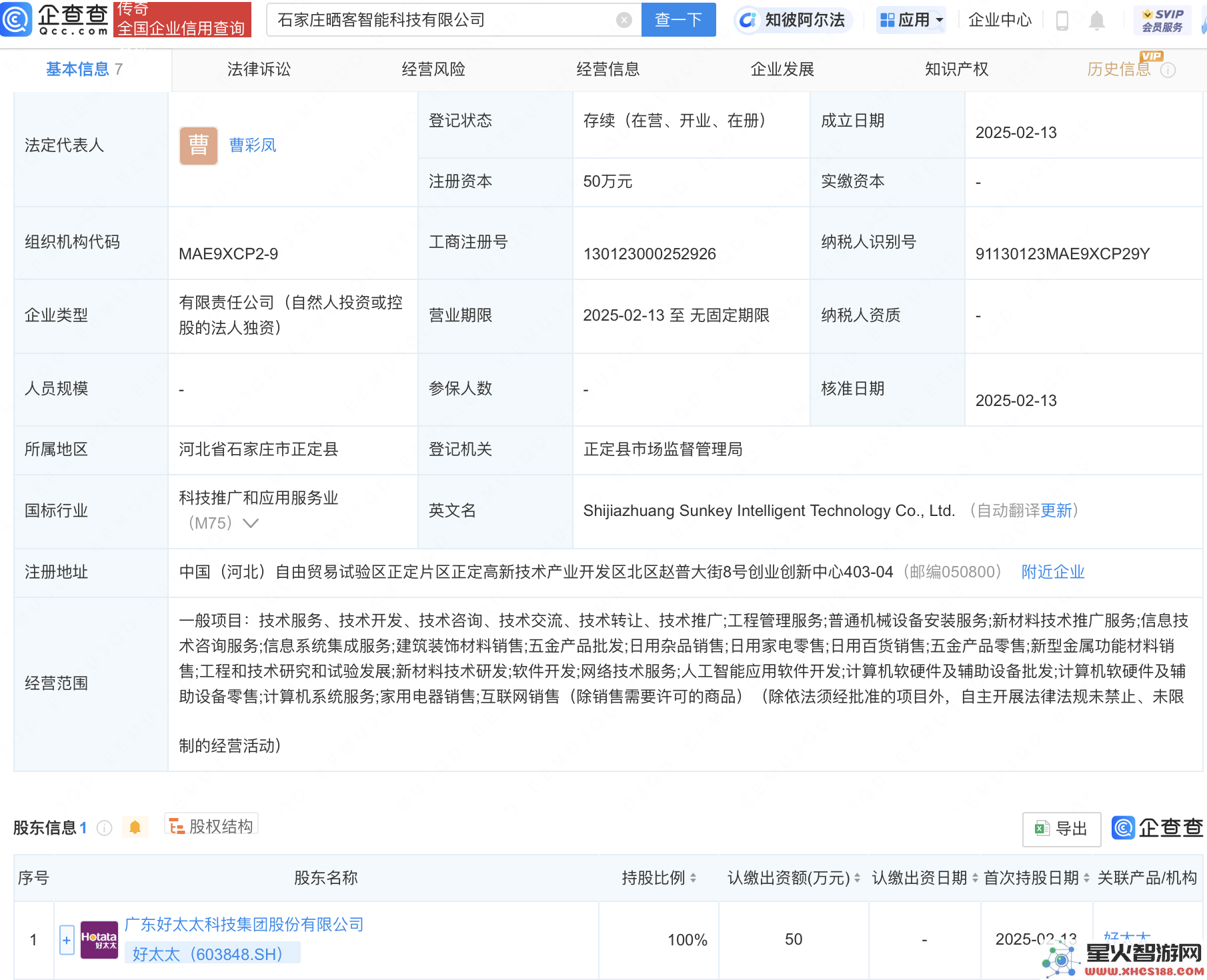Switch to 基本信息 tab
1207x980 pixels.
click(84, 69)
